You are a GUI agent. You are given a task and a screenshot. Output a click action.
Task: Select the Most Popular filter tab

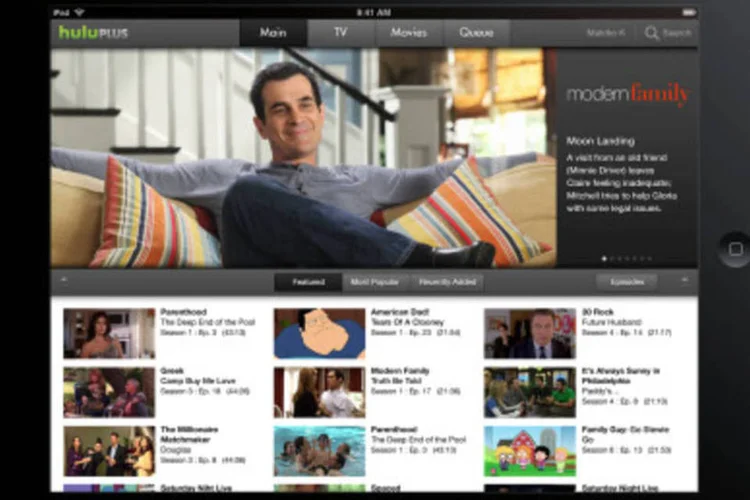[375, 282]
